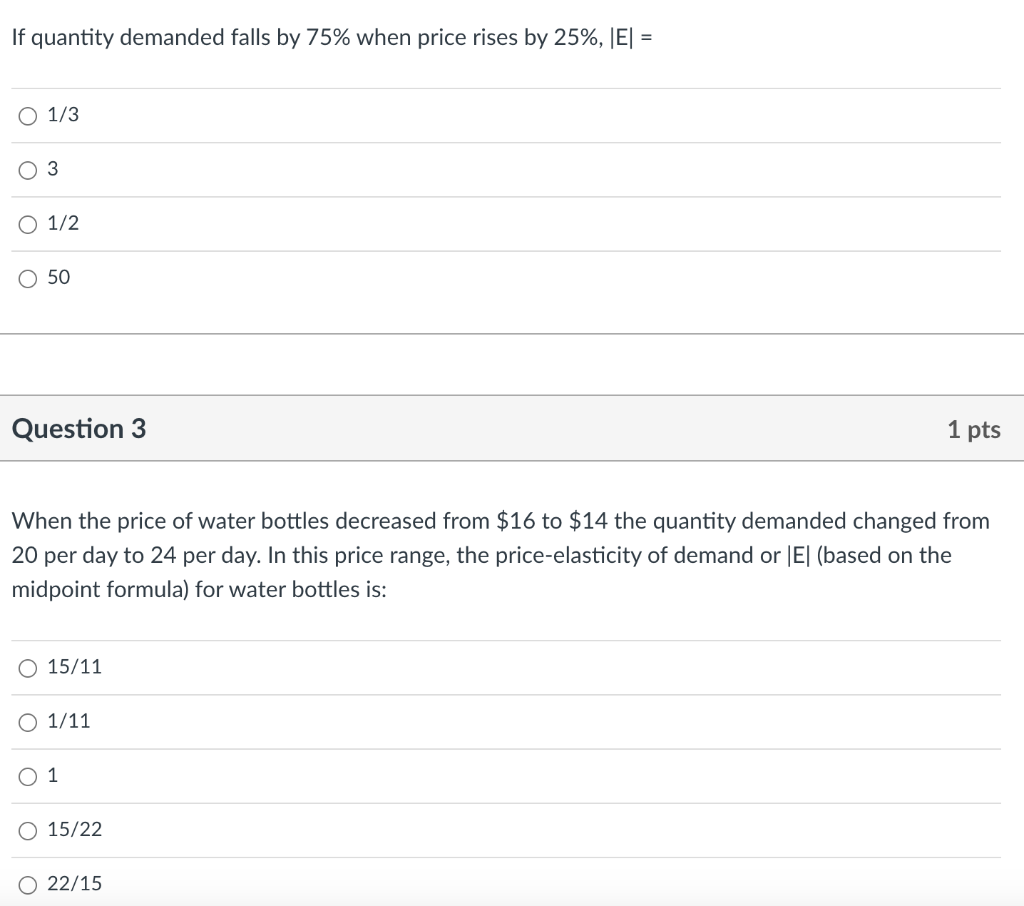
Task: Click the 22/15 answer label text
Action: 74,883
